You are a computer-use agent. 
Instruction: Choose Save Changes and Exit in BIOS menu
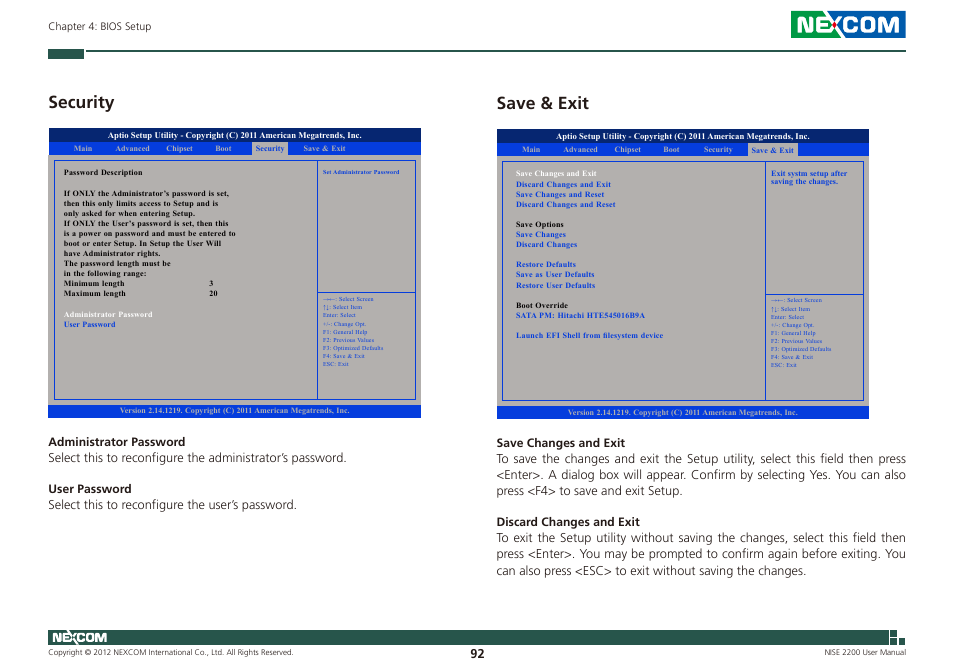coord(556,173)
